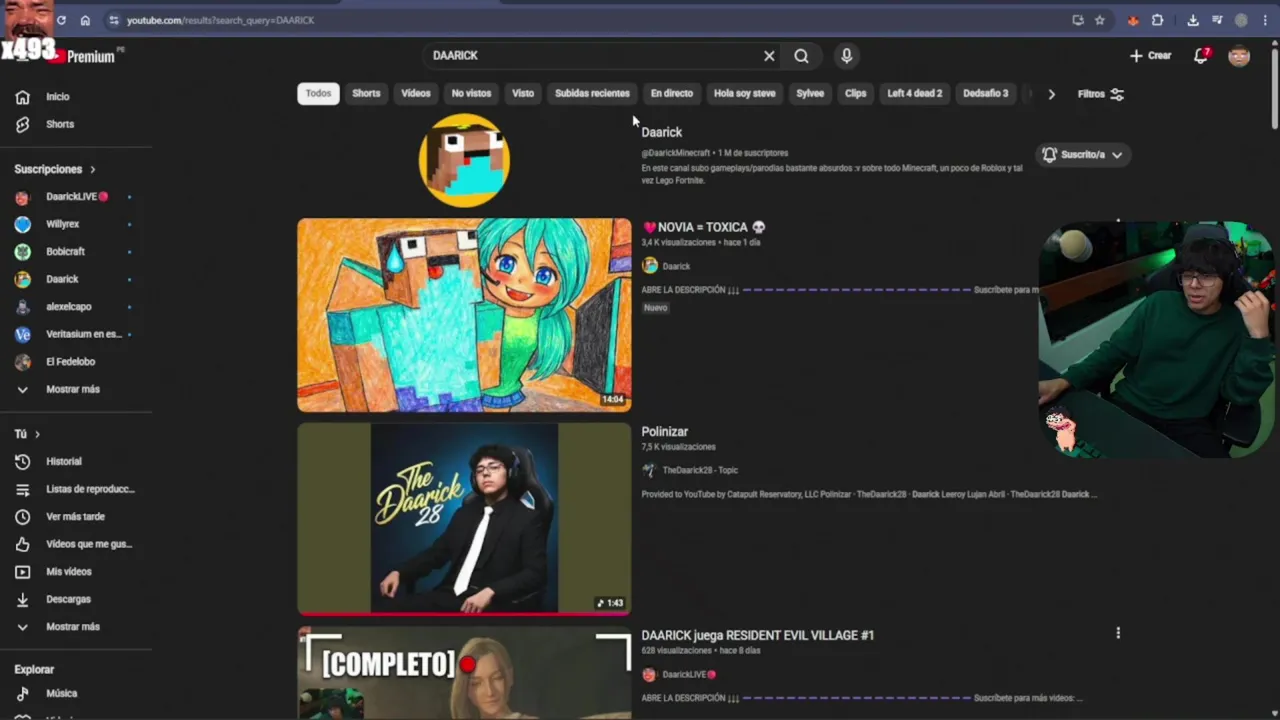Image resolution: width=1280 pixels, height=720 pixels.
Task: Open the Polinizar video thumbnail
Action: tap(464, 518)
